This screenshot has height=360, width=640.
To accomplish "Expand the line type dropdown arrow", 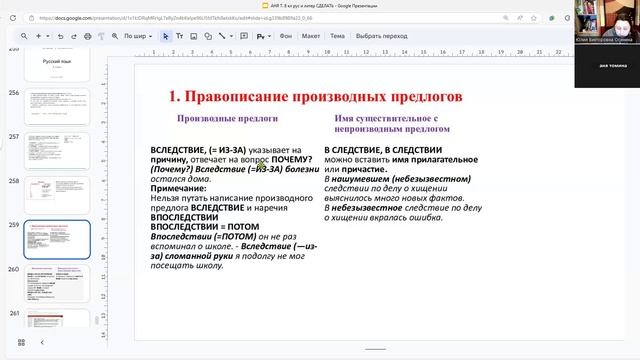I will (231, 36).
